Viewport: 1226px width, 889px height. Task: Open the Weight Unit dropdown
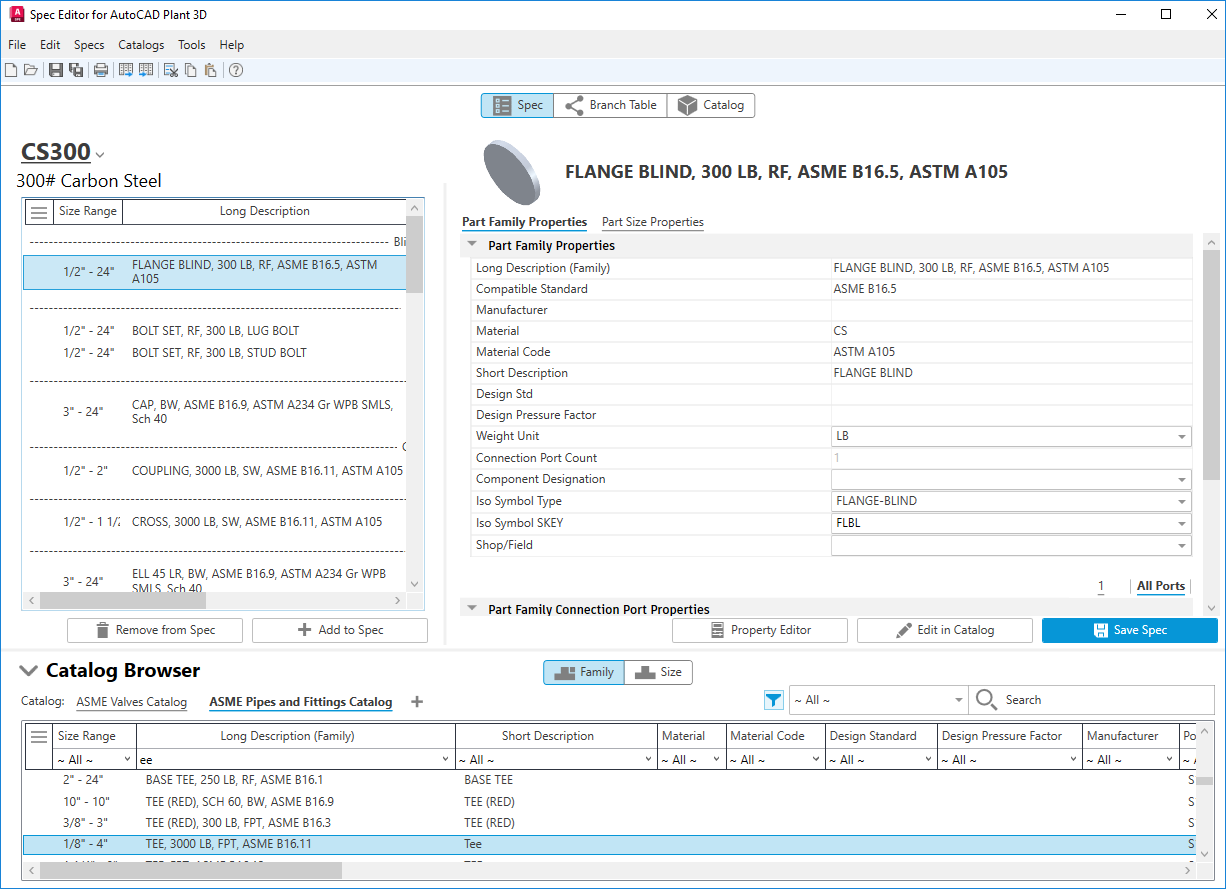click(x=1183, y=437)
